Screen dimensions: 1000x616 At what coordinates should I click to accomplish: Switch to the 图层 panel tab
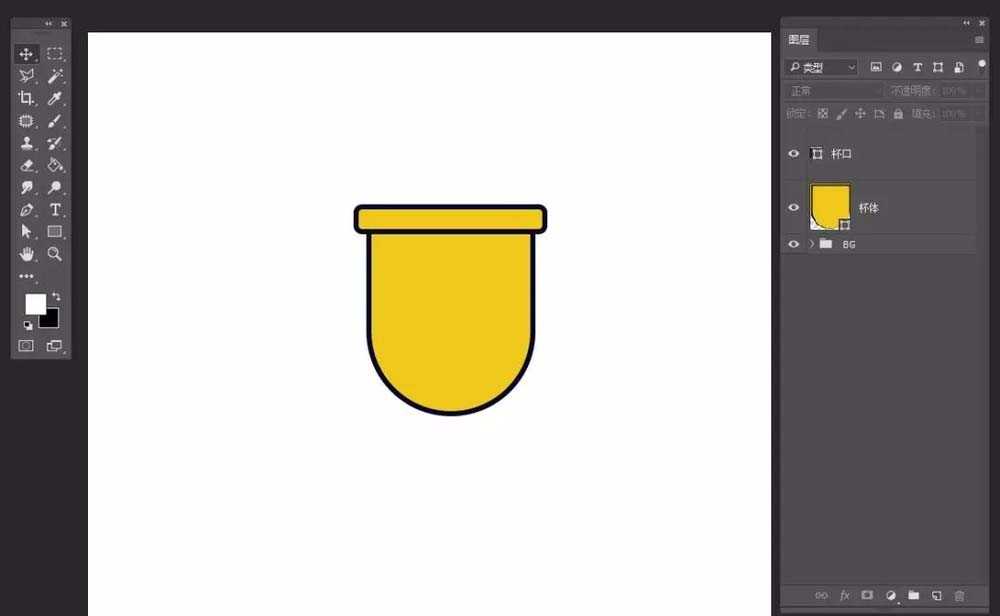click(x=799, y=40)
